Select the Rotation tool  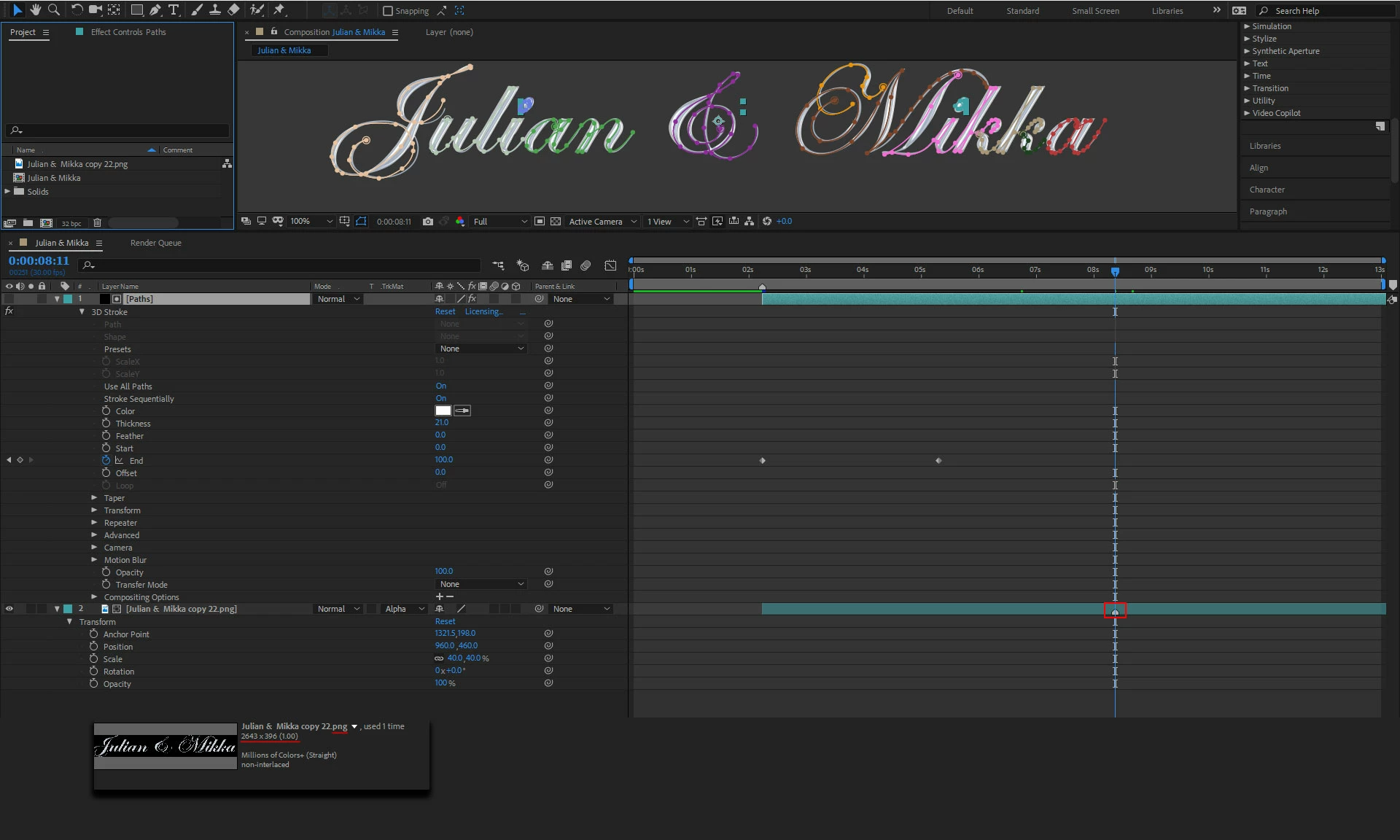pos(77,9)
